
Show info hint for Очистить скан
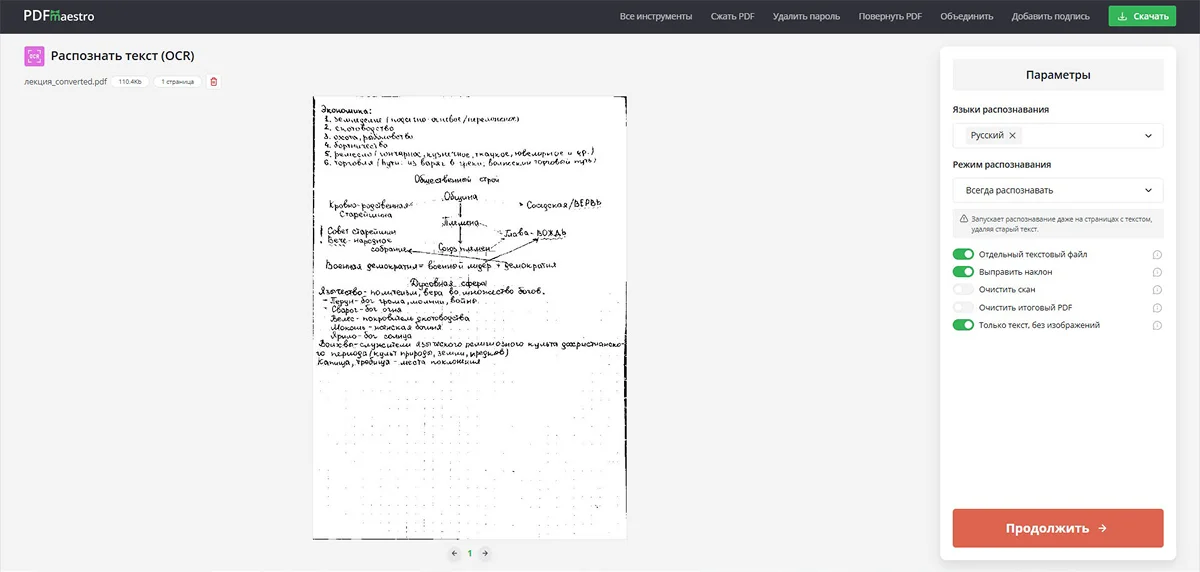1156,290
